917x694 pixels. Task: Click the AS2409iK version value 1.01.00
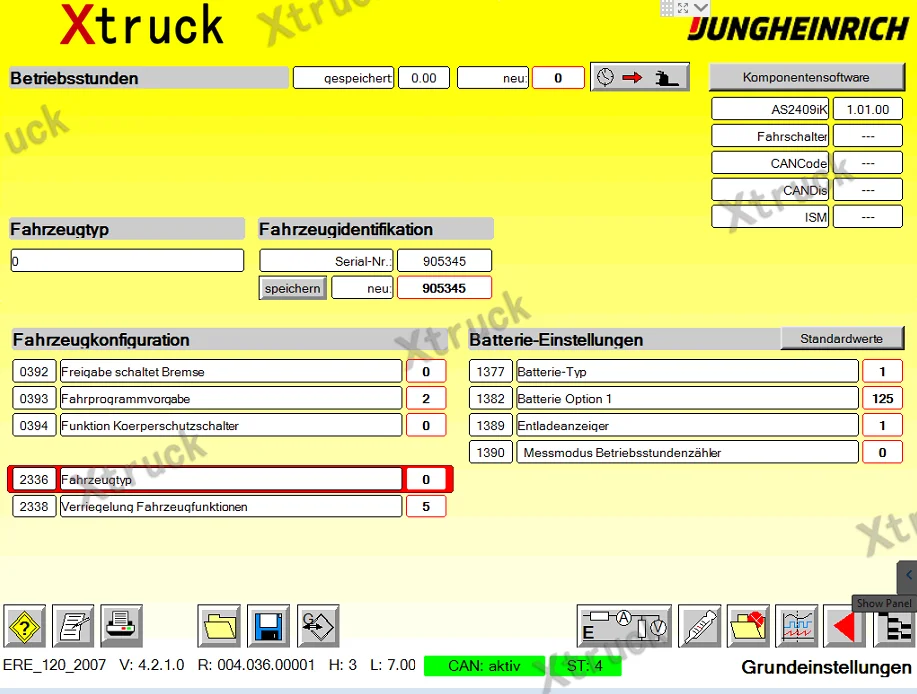(868, 109)
